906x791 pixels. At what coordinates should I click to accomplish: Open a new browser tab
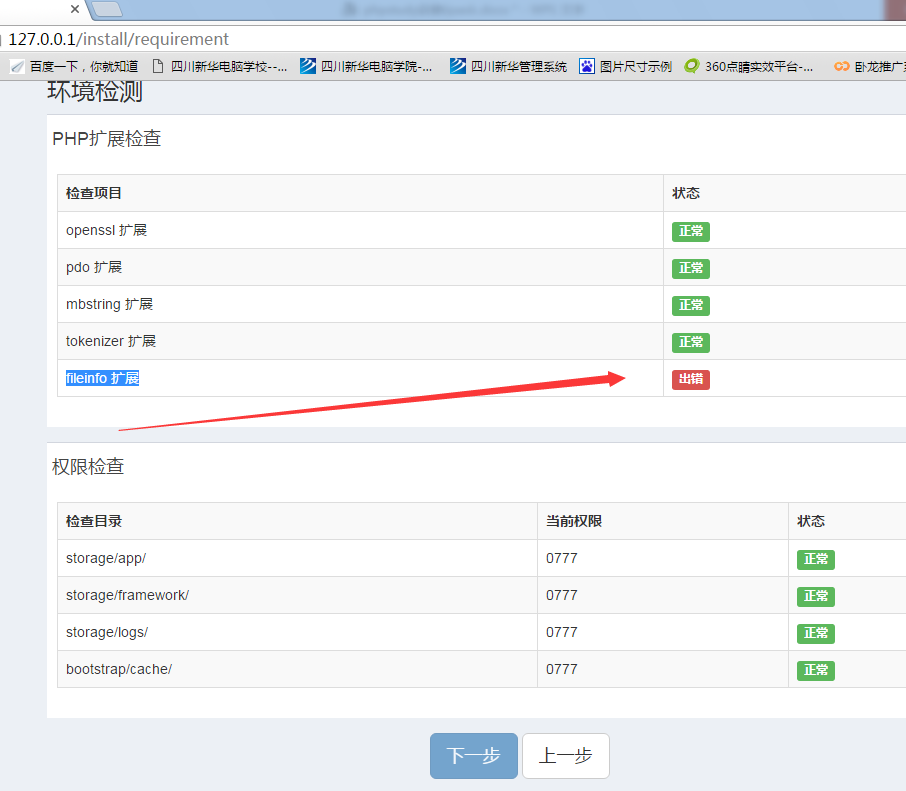click(x=107, y=10)
